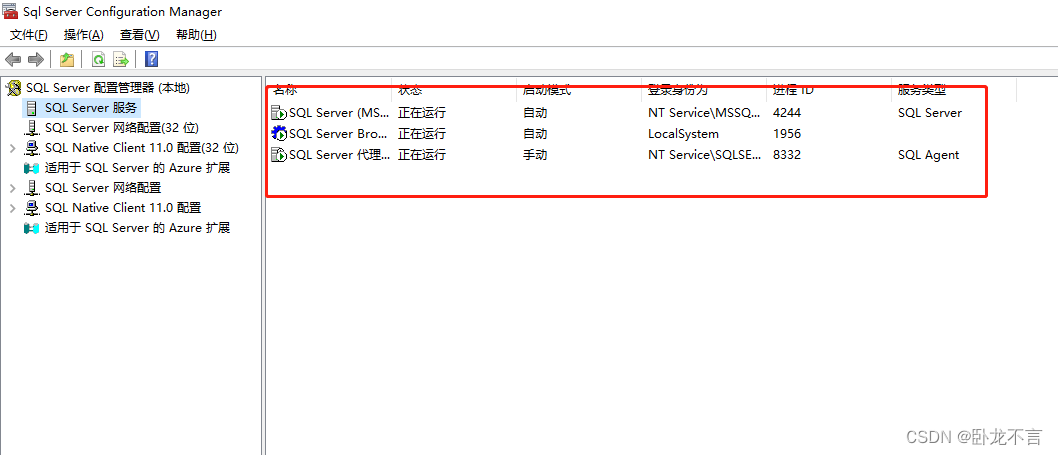Select SQL Server 服务 in the tree

click(x=91, y=108)
